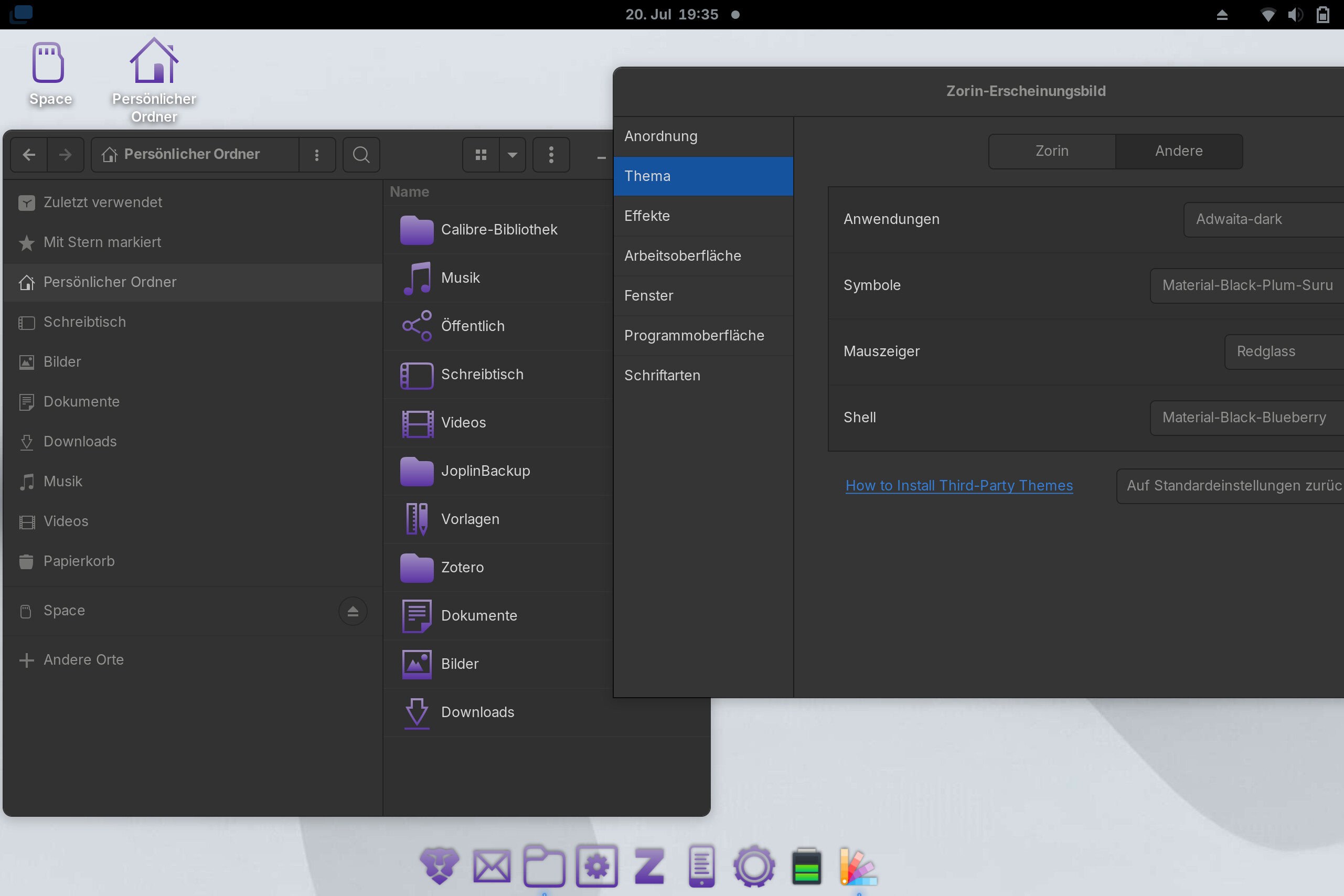The width and height of the screenshot is (1344, 896).
Task: Select Mit Stern markiert in sidebar
Action: (193, 242)
